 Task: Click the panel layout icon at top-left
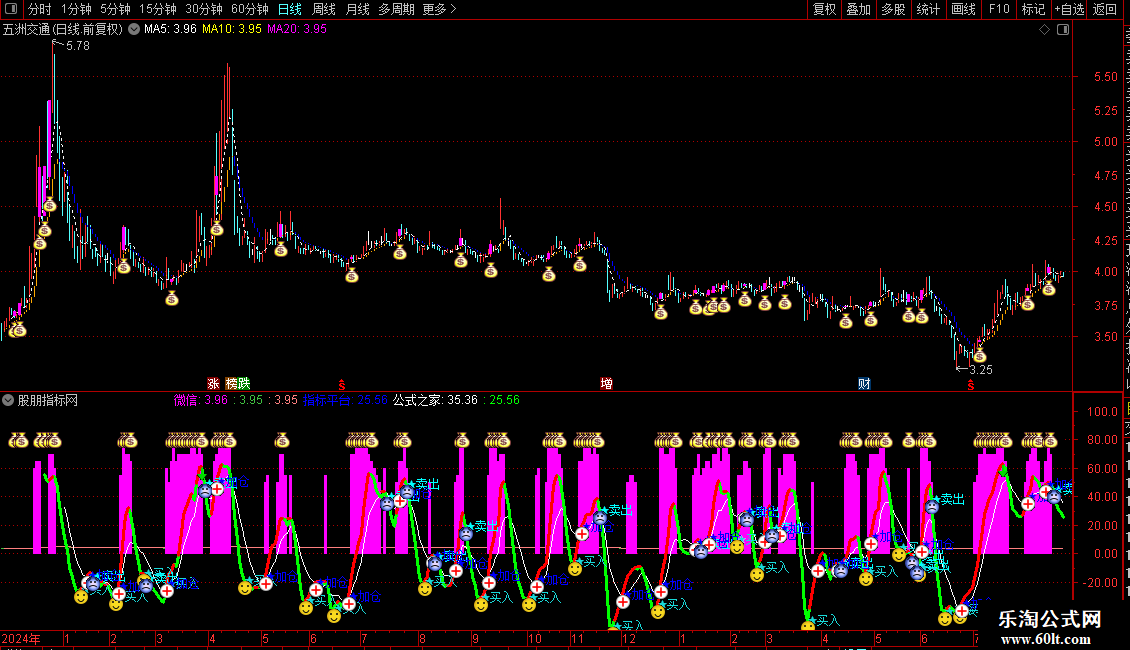pyautogui.click(x=11, y=9)
